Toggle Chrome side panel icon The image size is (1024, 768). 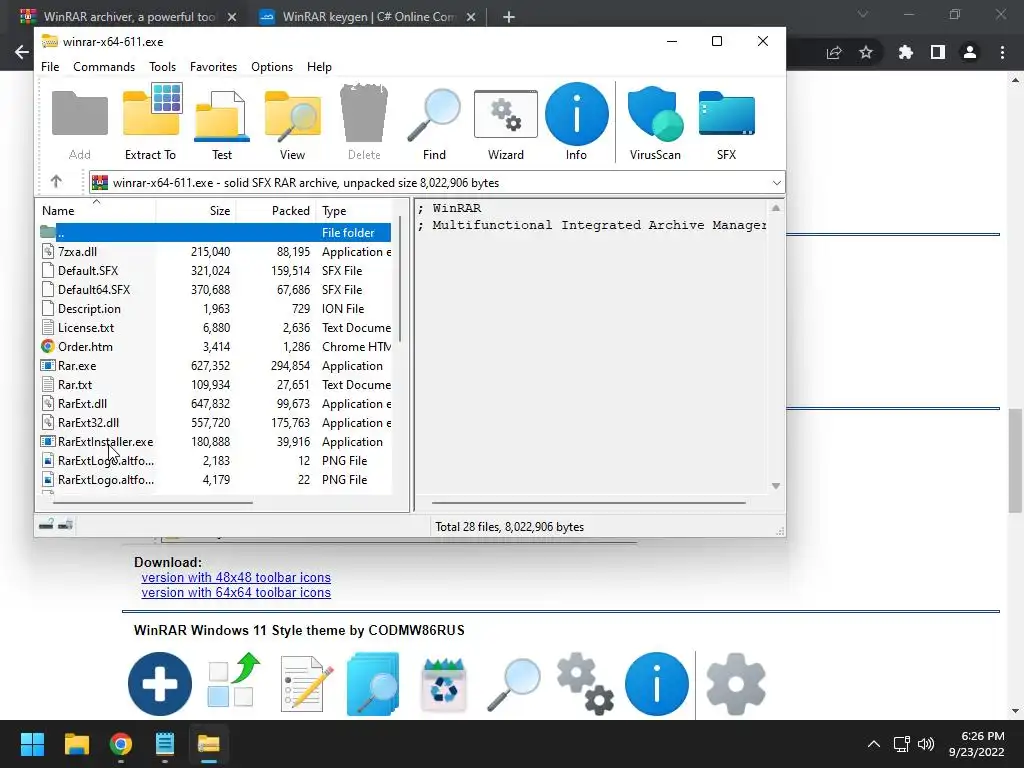pyautogui.click(x=938, y=52)
